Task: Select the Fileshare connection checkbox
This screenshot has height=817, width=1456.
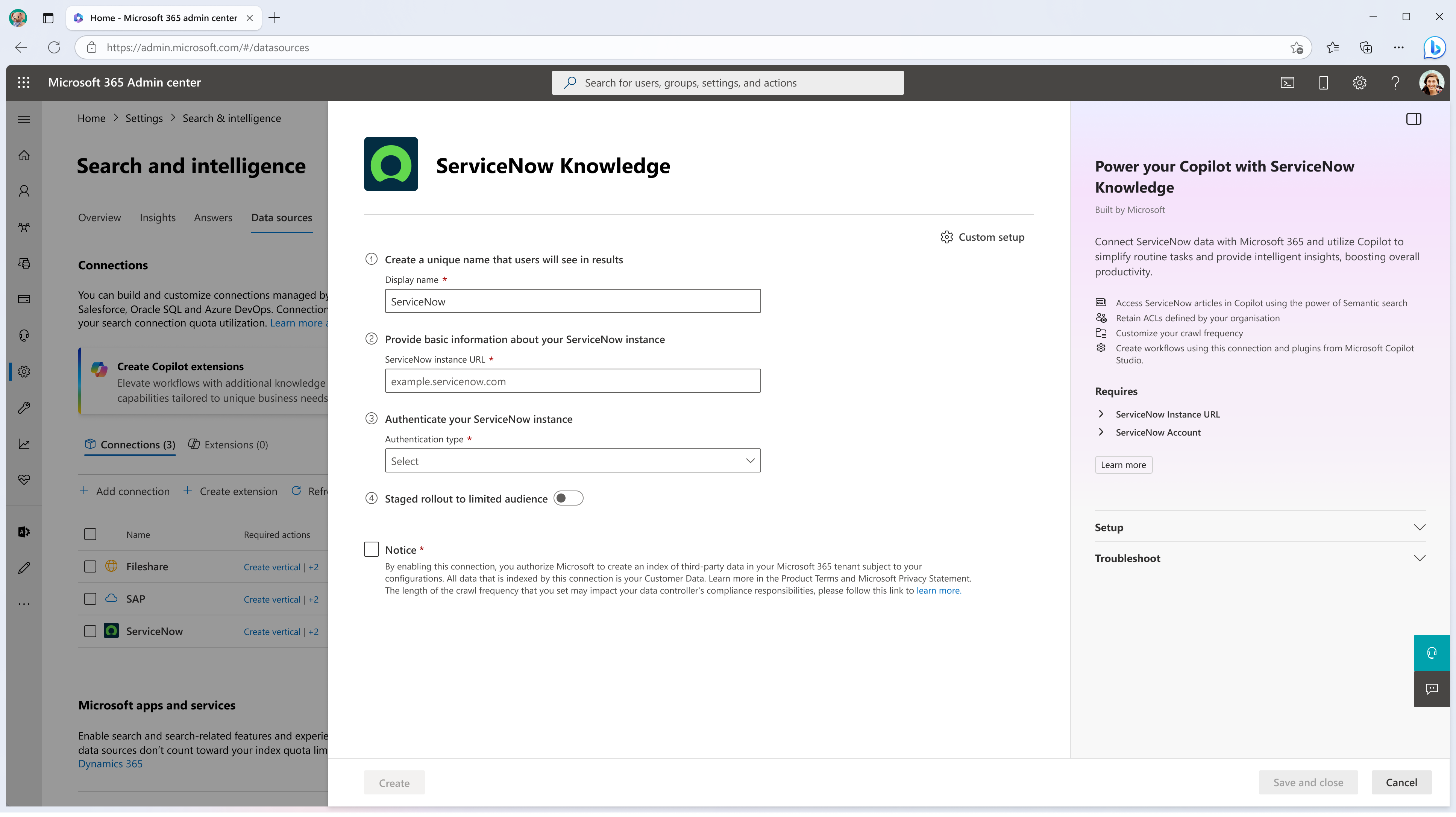Action: [90, 566]
